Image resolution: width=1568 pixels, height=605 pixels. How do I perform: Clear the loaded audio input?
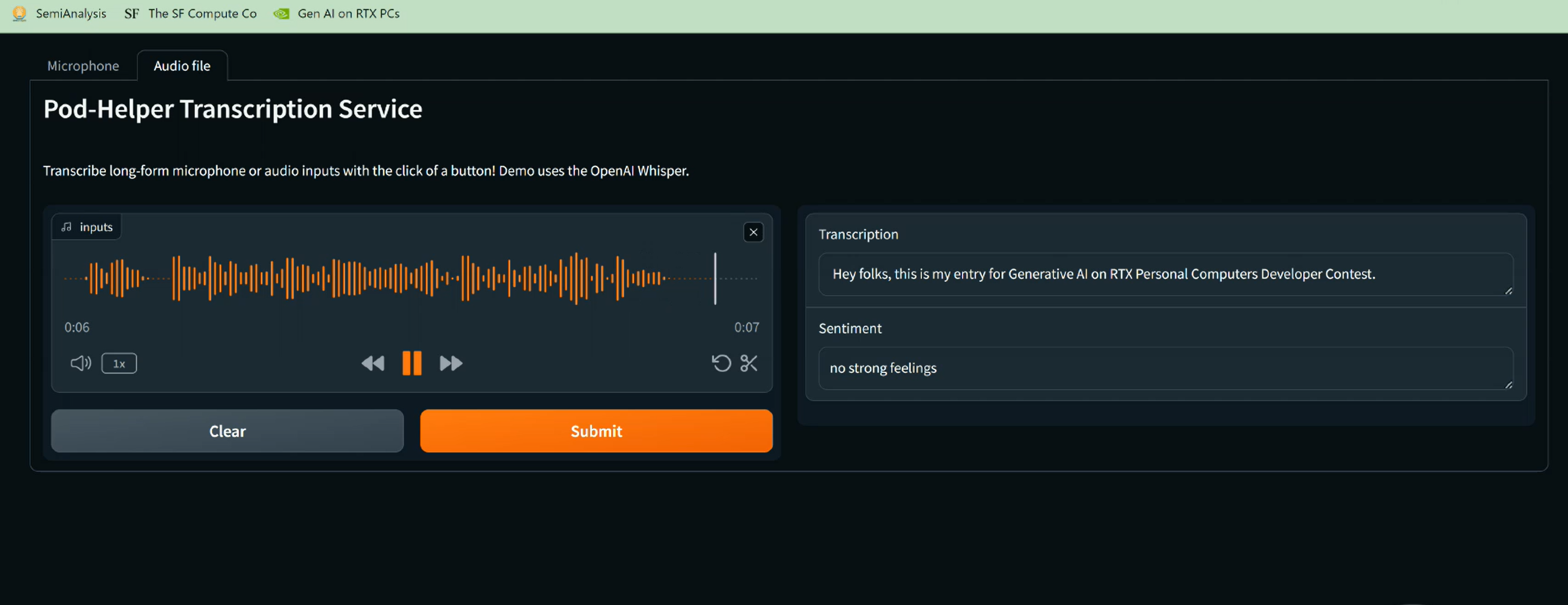(x=227, y=431)
